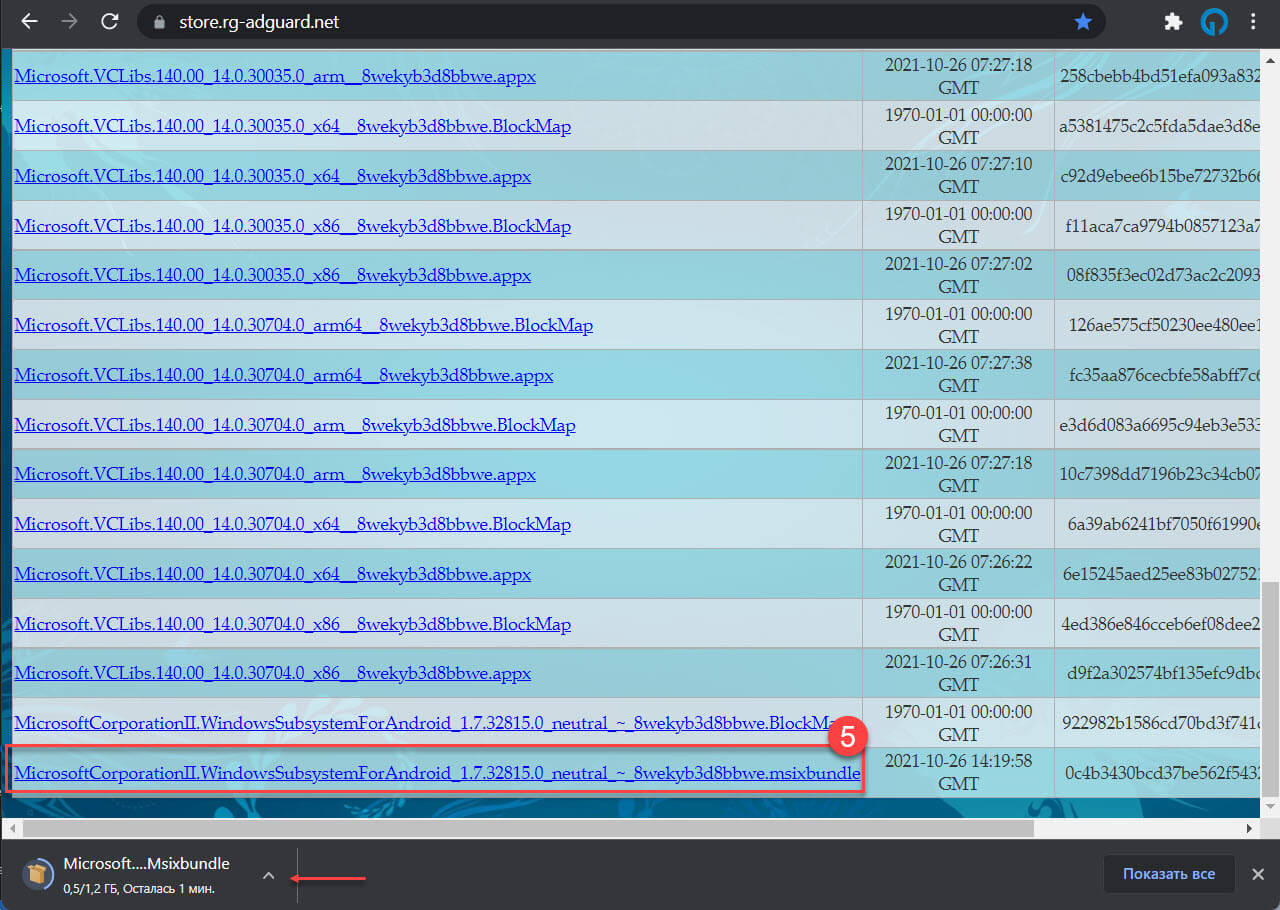Close the downloads bar
Screen dimensions: 1280x910
click(1258, 874)
